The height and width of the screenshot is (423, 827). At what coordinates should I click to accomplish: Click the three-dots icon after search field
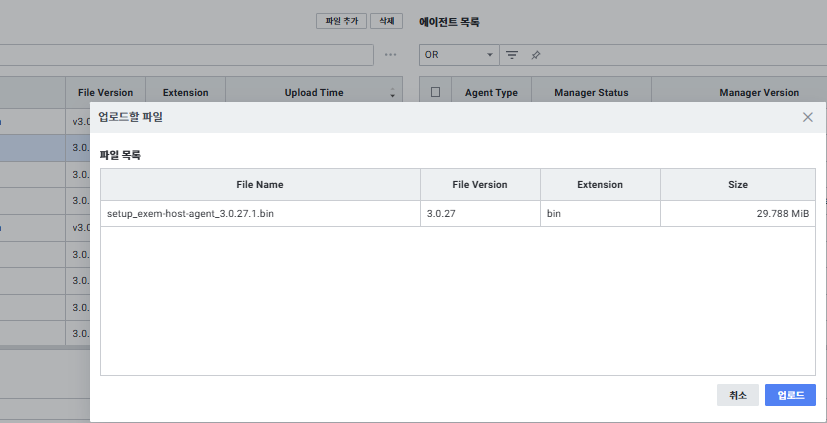tap(391, 54)
